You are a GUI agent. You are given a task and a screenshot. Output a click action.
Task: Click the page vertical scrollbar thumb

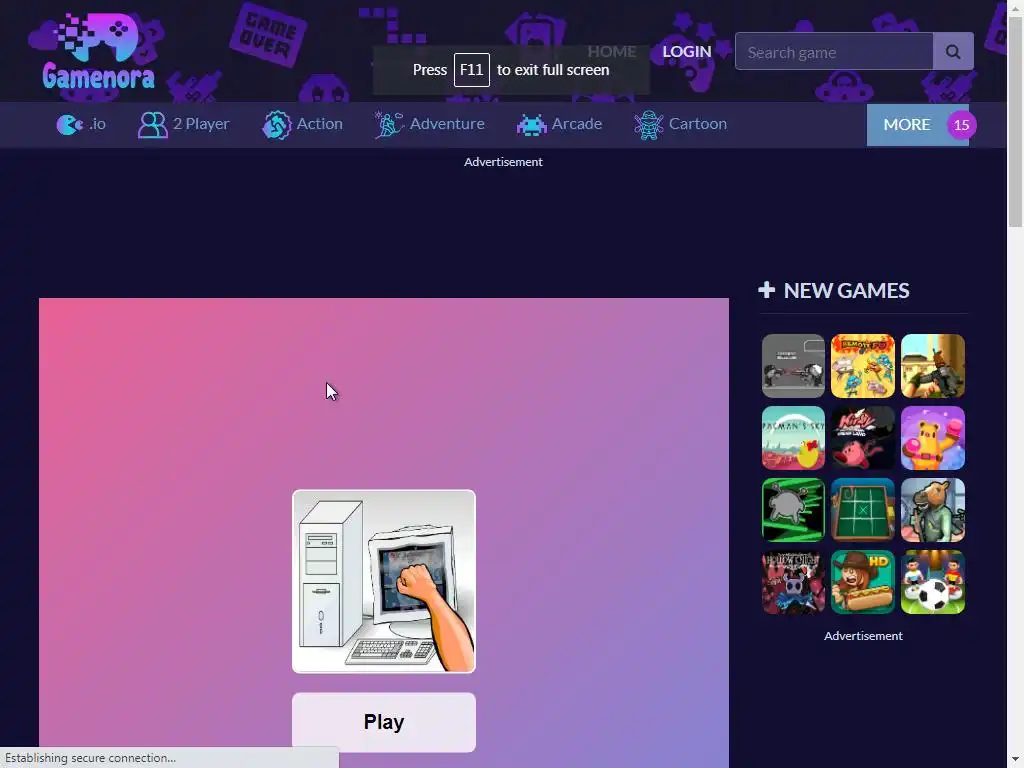pos(1016,121)
